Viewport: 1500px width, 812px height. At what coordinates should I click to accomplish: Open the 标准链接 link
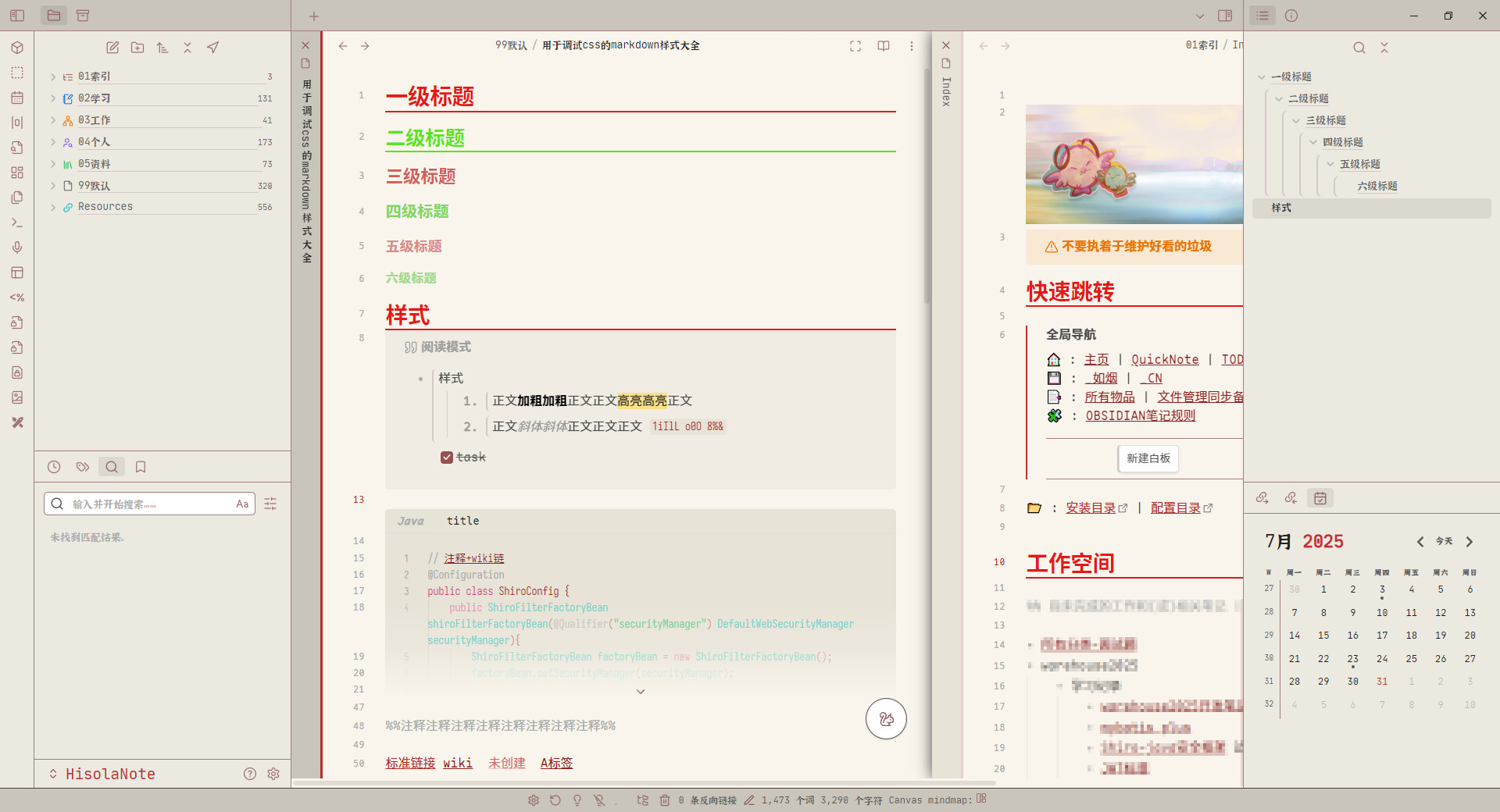click(x=410, y=763)
